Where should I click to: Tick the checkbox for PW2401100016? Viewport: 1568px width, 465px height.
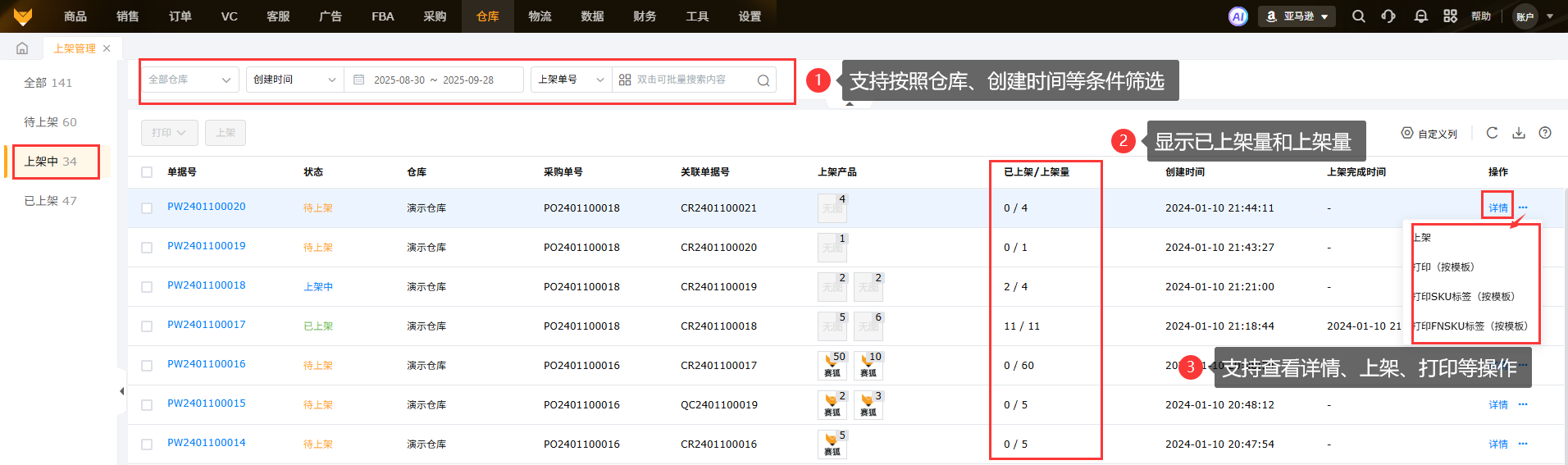click(x=147, y=366)
